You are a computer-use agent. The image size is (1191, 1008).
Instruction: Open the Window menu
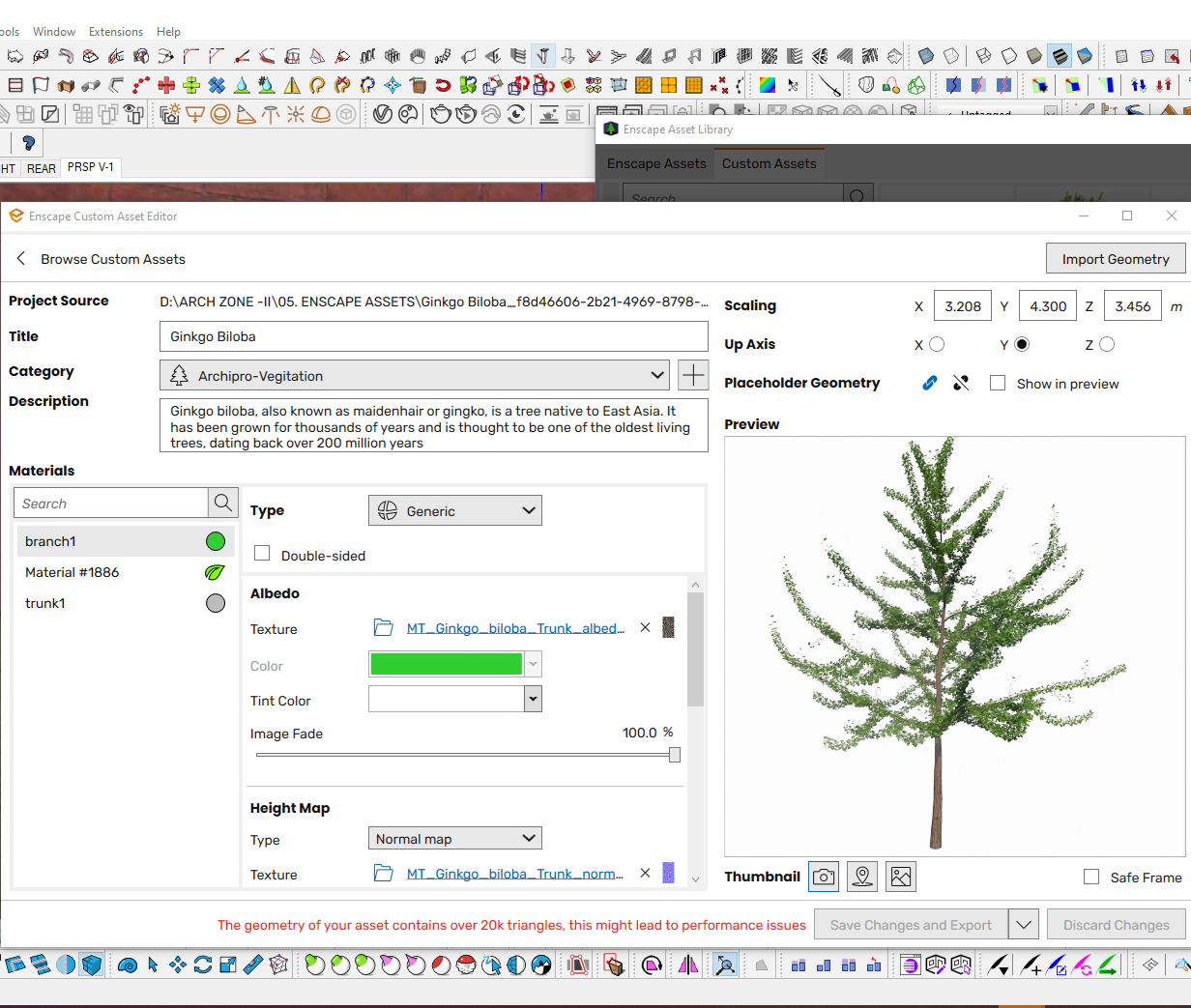coord(54,32)
